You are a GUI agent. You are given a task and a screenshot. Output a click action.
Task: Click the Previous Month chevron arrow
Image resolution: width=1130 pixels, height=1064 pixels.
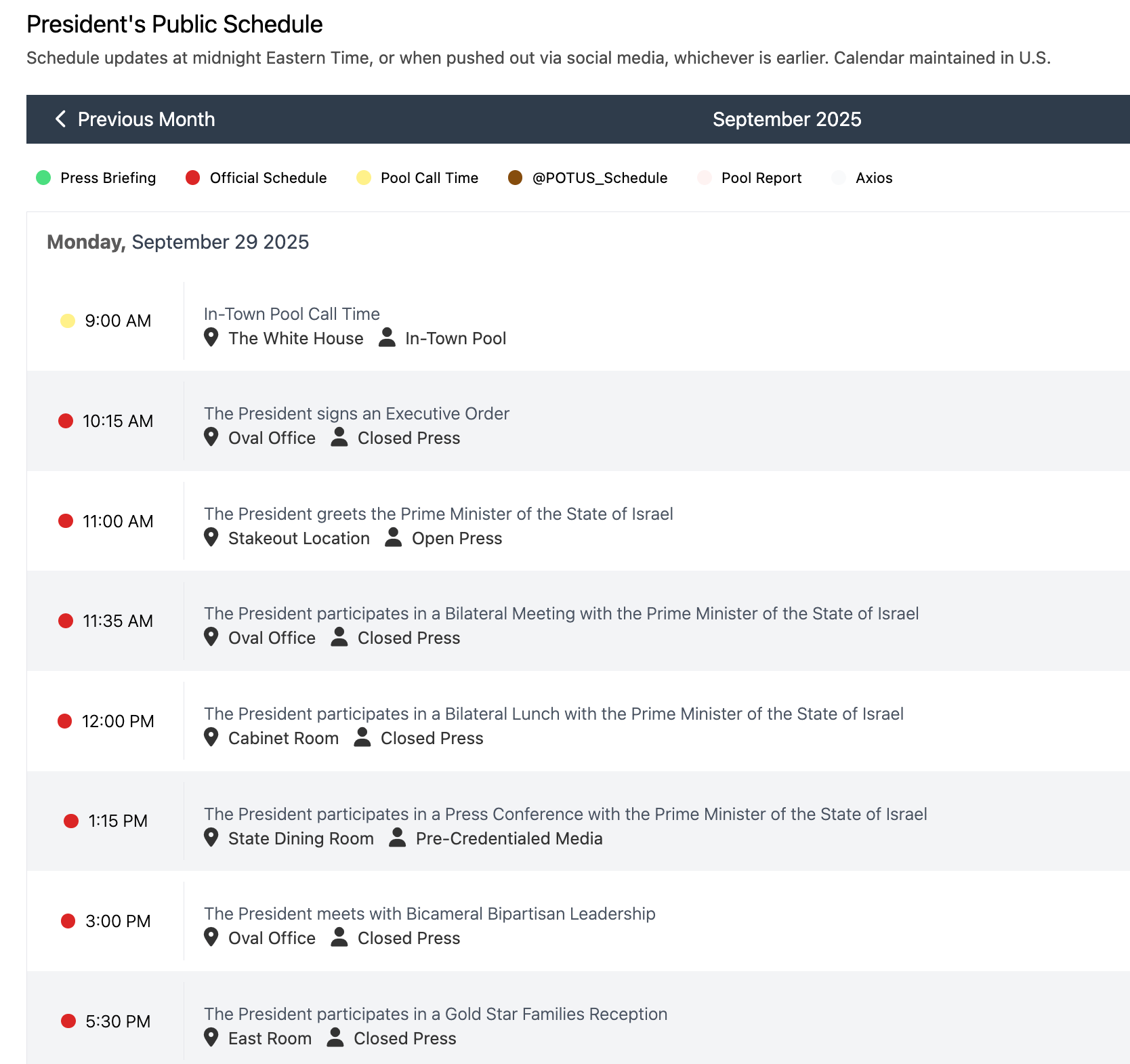coord(60,119)
